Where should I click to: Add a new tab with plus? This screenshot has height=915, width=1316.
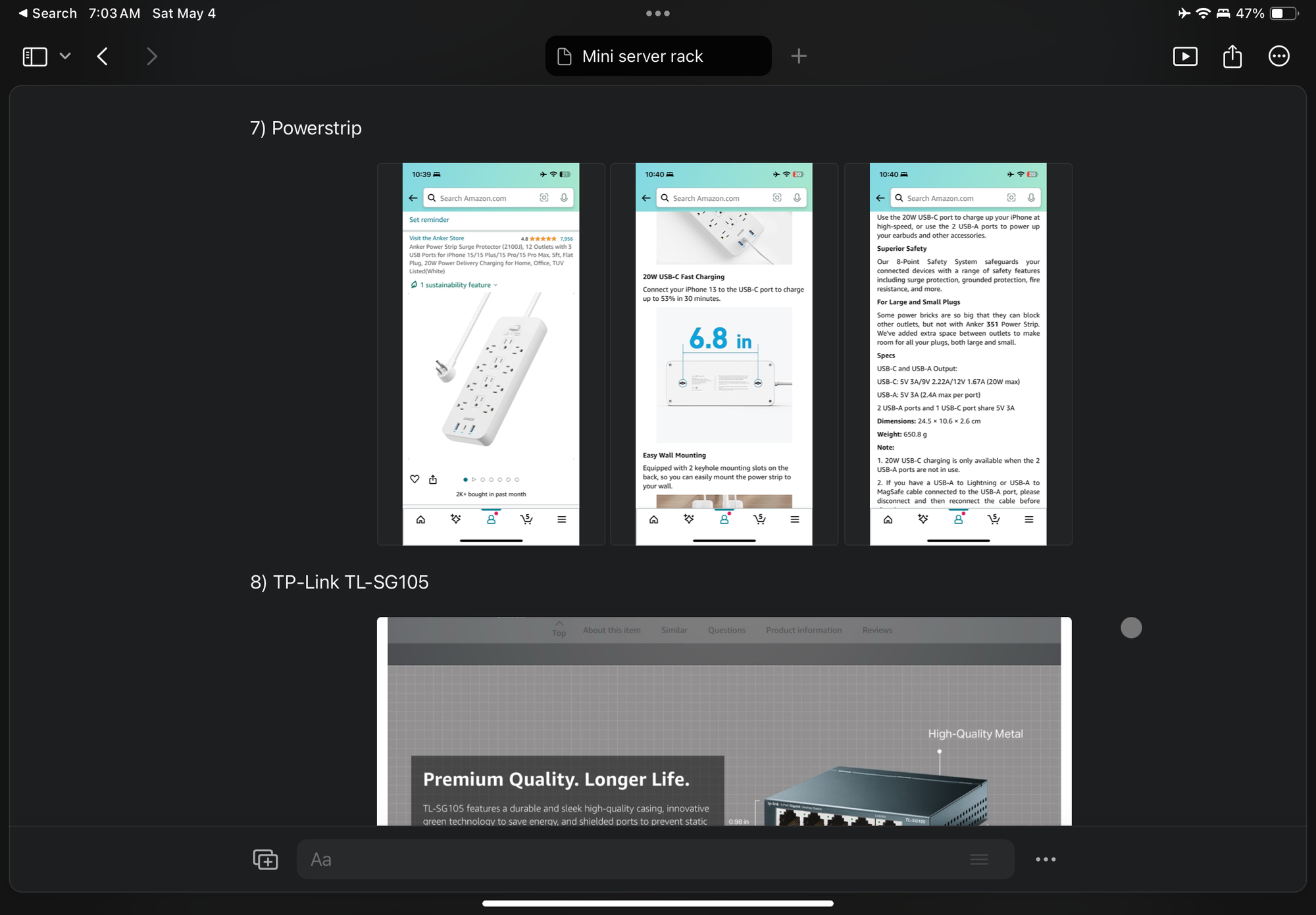[798, 57]
